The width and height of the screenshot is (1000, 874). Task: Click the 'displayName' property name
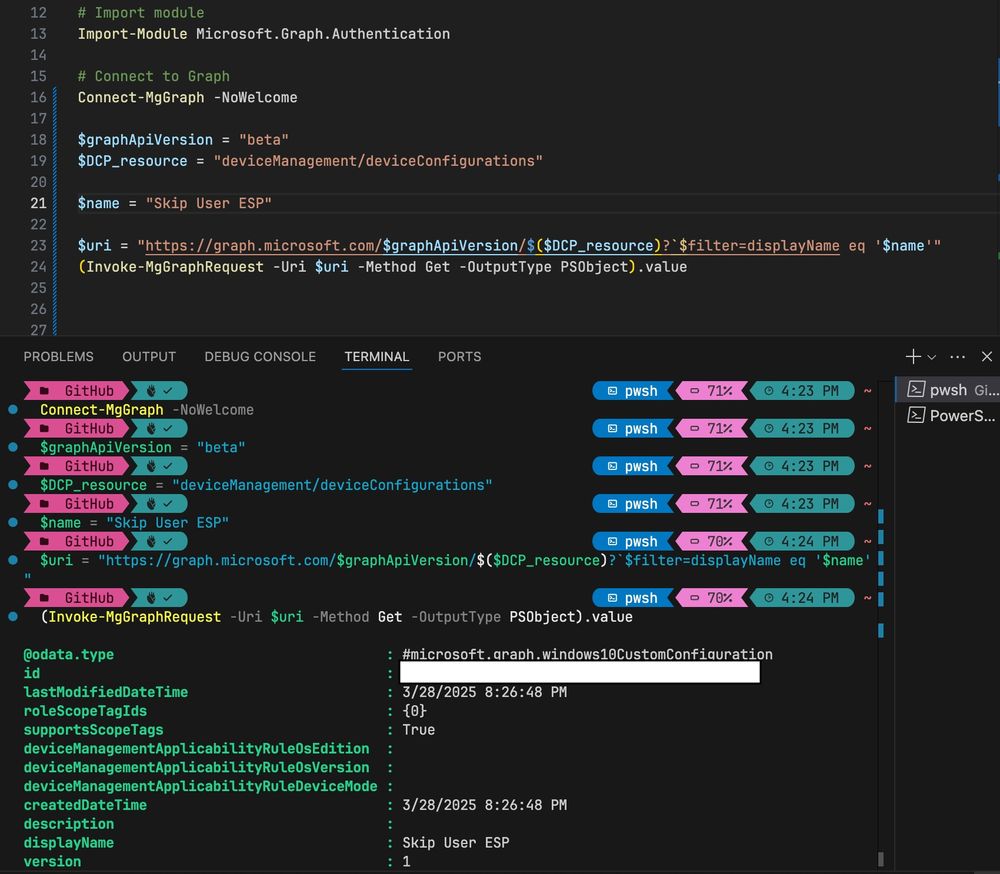[69, 843]
